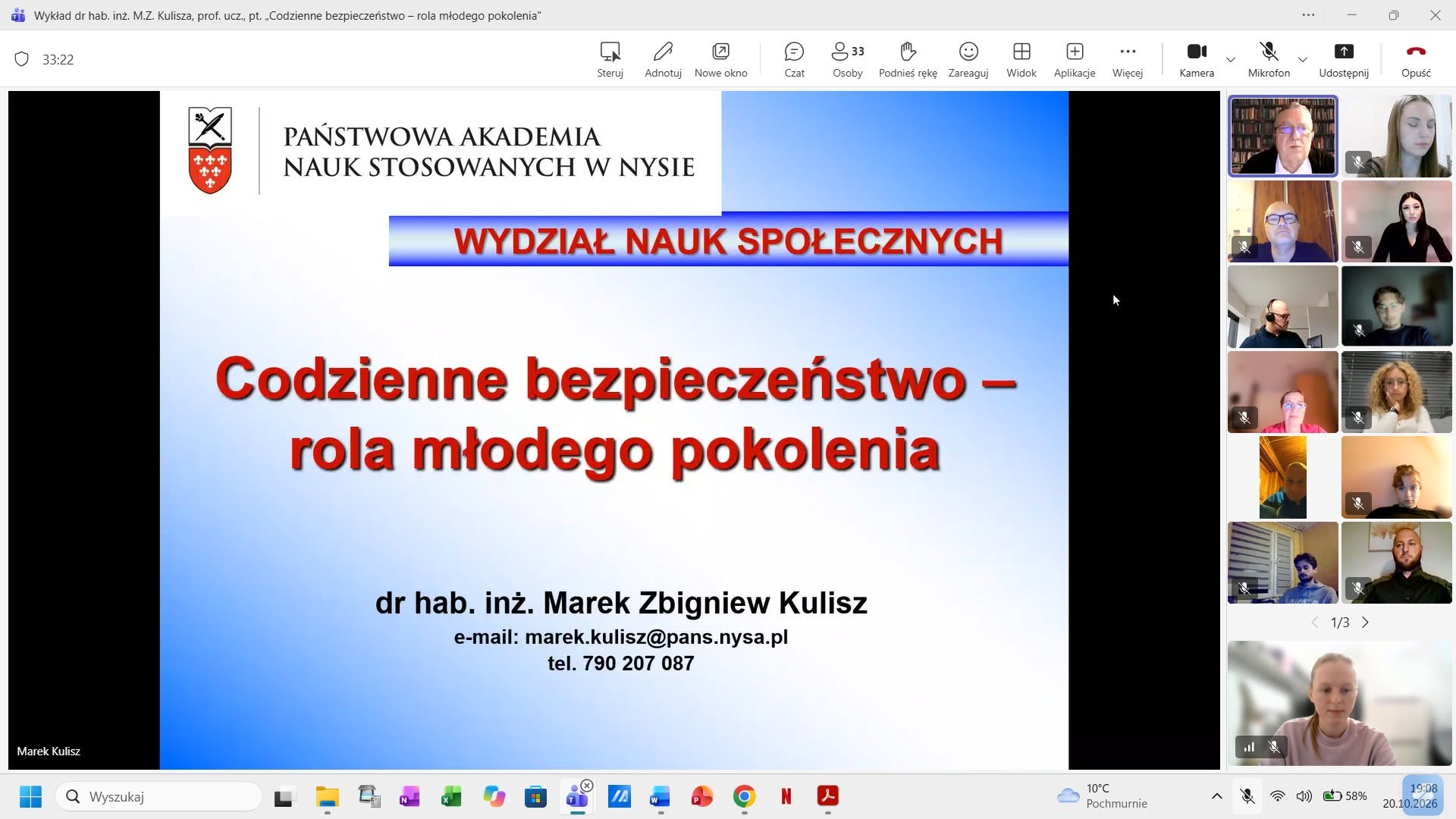Open the clock and date showing 19:08
The width and height of the screenshot is (1456, 819).
point(1410,796)
